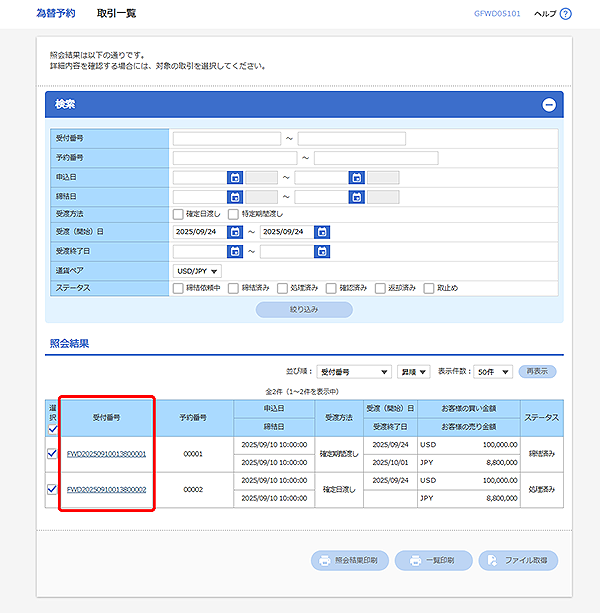Open calendar for 締結日 end date
The height and width of the screenshot is (613, 600).
click(x=356, y=197)
